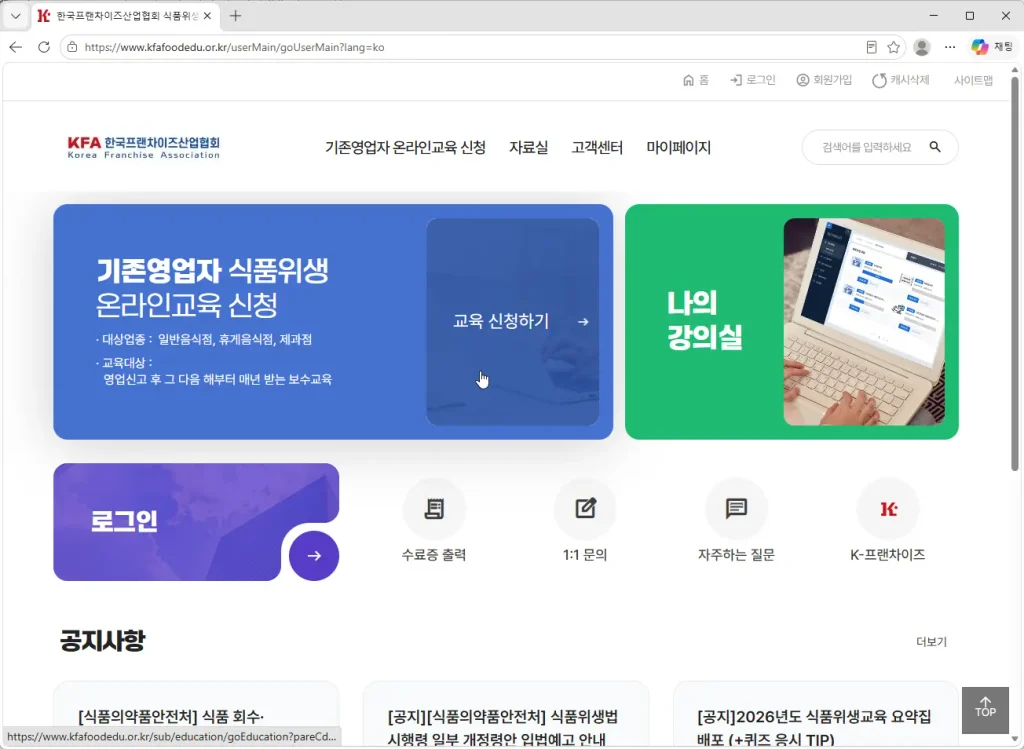Open K-프랜차이즈 icon
The width and height of the screenshot is (1024, 749).
point(888,508)
